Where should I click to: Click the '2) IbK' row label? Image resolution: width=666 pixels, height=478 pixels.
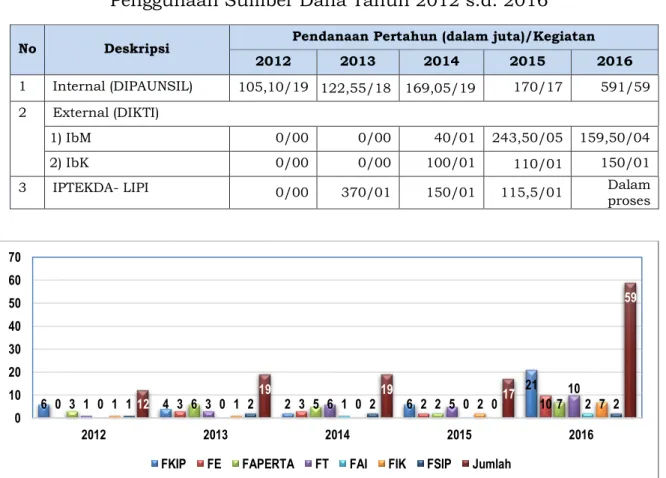click(69, 163)
